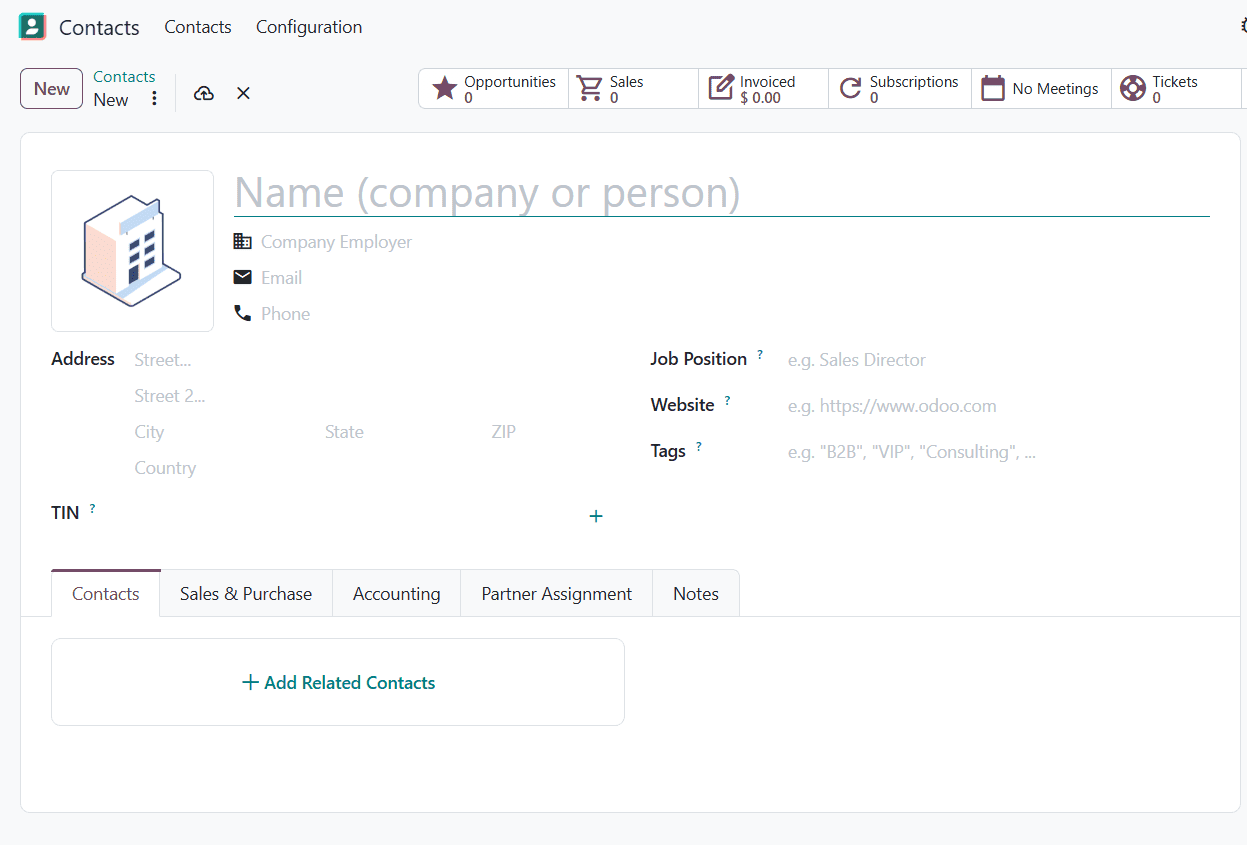Open the Country dropdown field

click(369, 468)
